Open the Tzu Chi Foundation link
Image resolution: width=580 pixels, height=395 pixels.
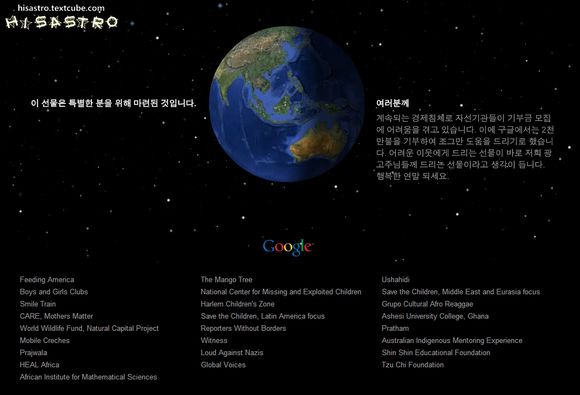[412, 365]
